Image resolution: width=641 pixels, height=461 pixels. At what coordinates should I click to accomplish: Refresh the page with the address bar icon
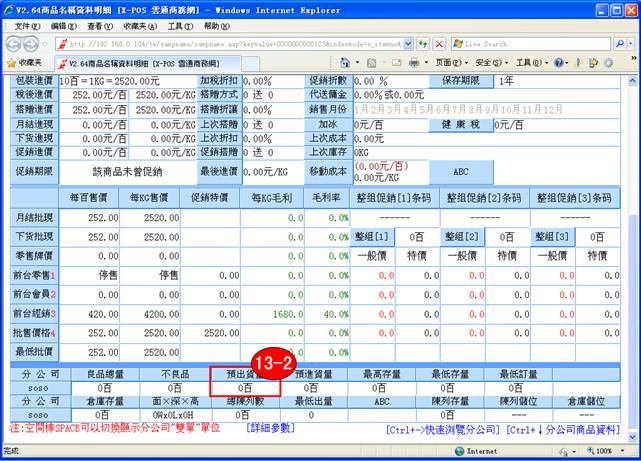pos(423,44)
